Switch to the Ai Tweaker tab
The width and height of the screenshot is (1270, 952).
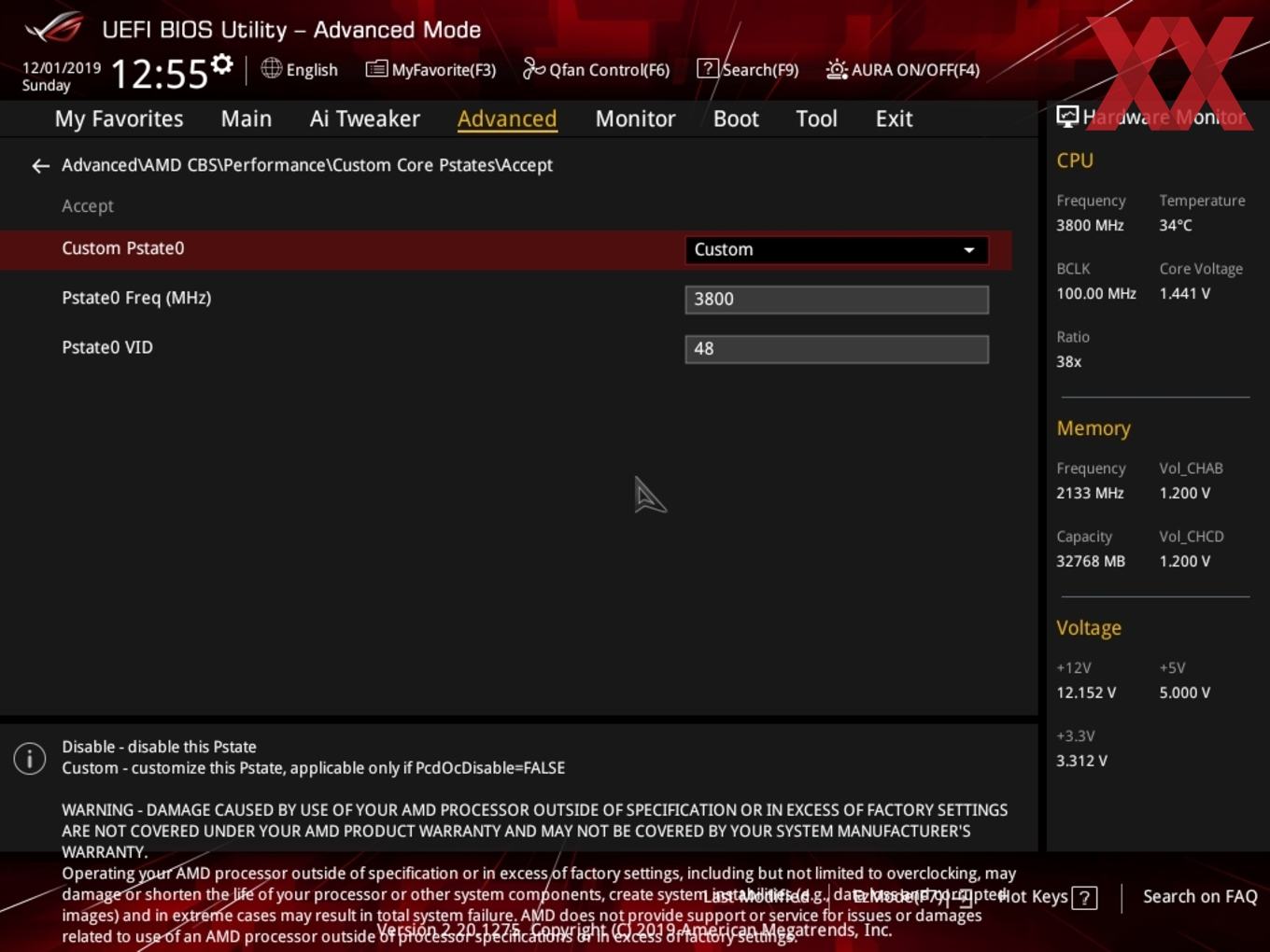[365, 119]
